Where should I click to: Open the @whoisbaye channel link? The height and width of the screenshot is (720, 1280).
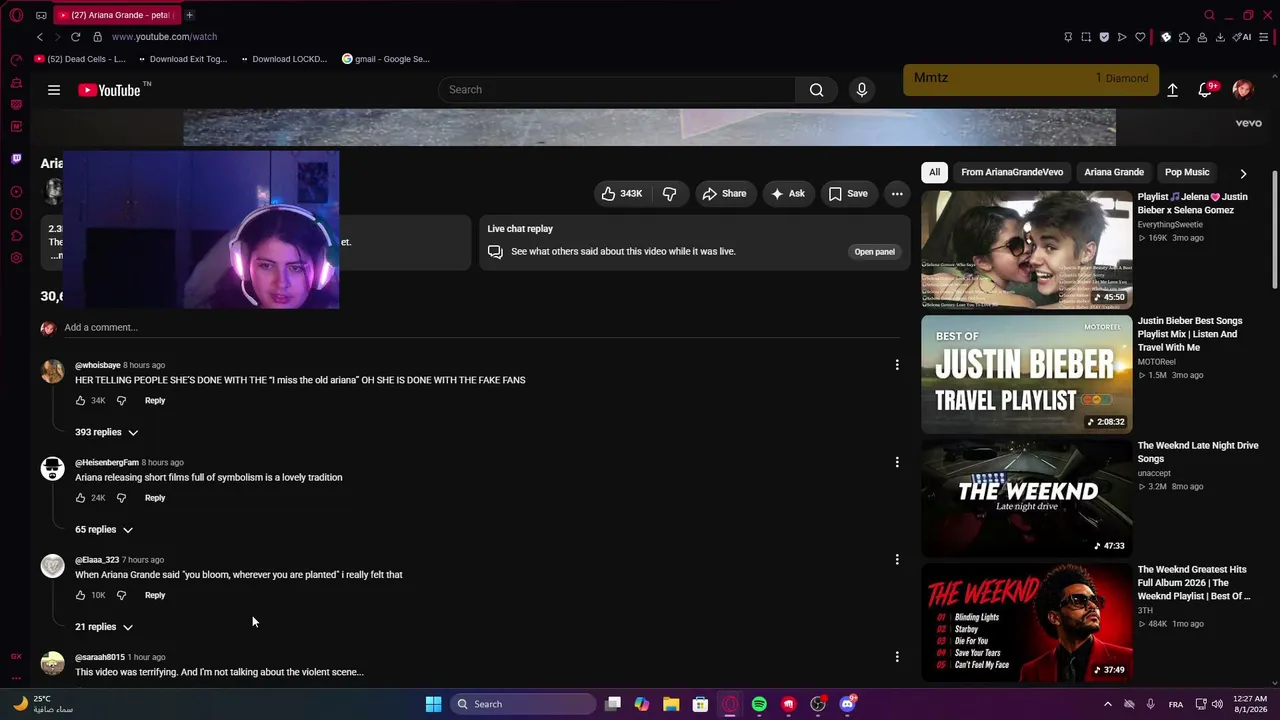pyautogui.click(x=98, y=365)
